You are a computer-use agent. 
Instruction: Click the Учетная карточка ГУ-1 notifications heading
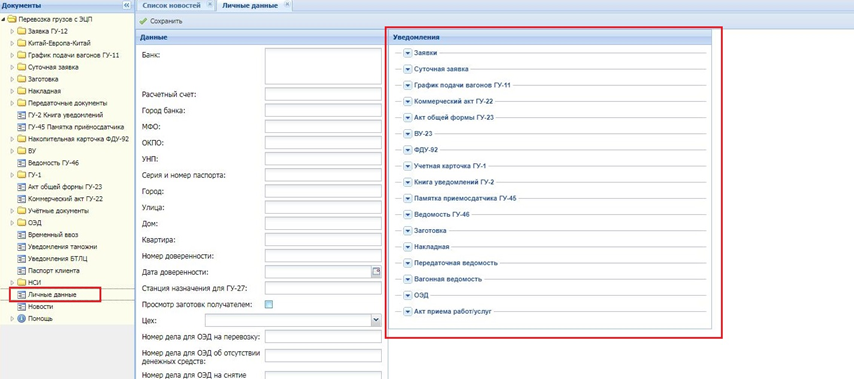(450, 166)
